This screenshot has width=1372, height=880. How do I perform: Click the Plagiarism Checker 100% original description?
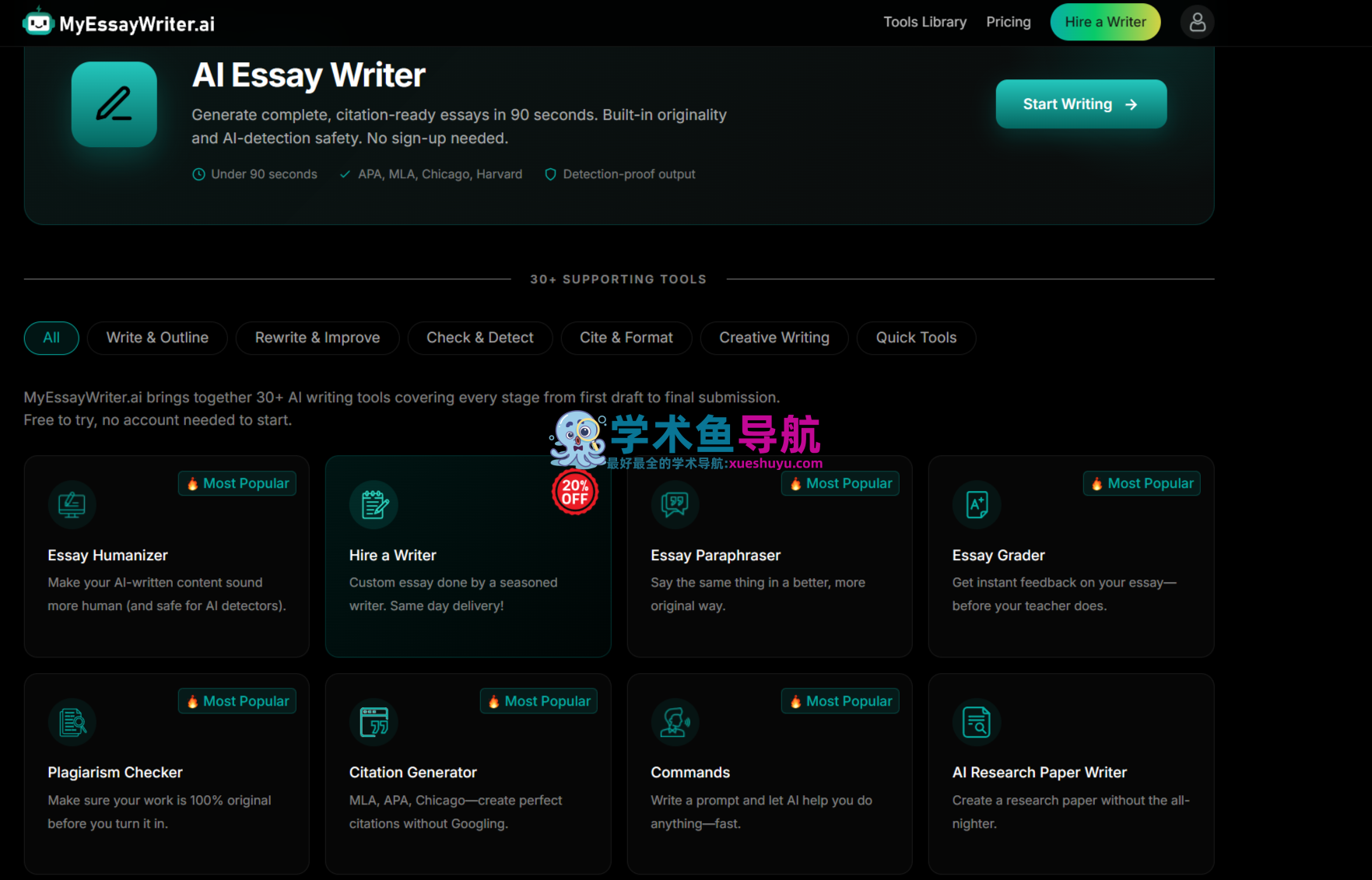(x=160, y=812)
